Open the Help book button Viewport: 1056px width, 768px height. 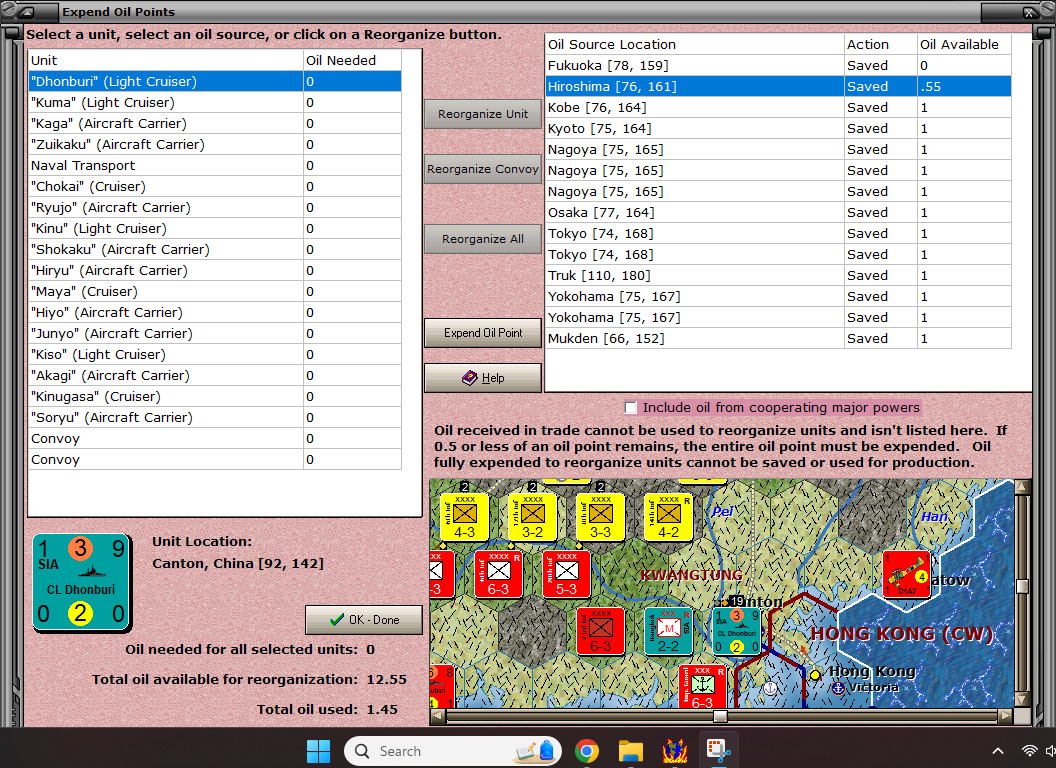483,378
